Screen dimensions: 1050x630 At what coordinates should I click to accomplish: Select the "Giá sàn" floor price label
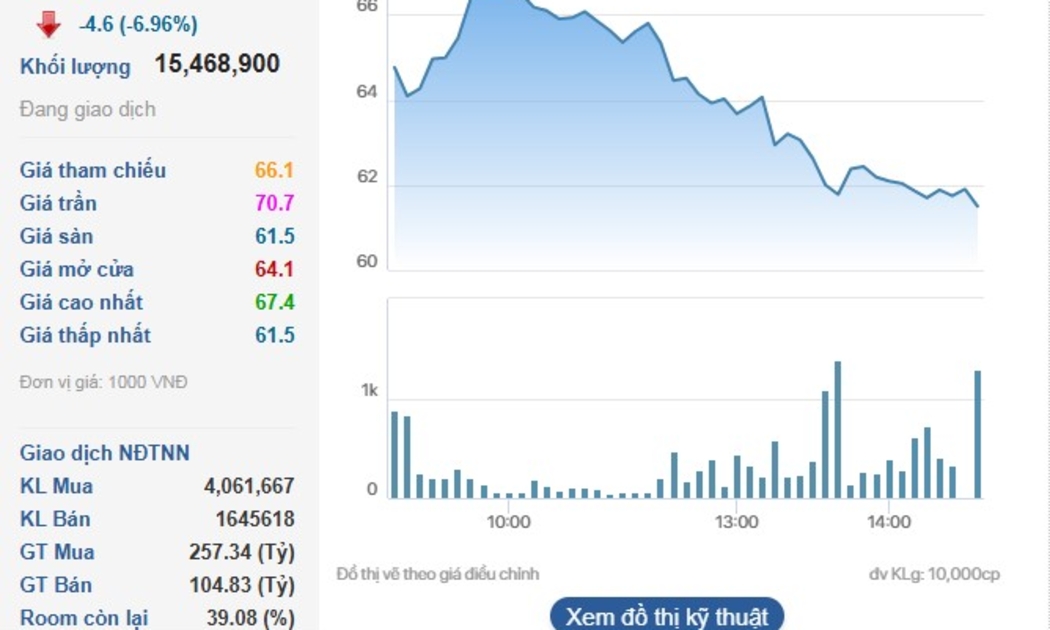[58, 236]
